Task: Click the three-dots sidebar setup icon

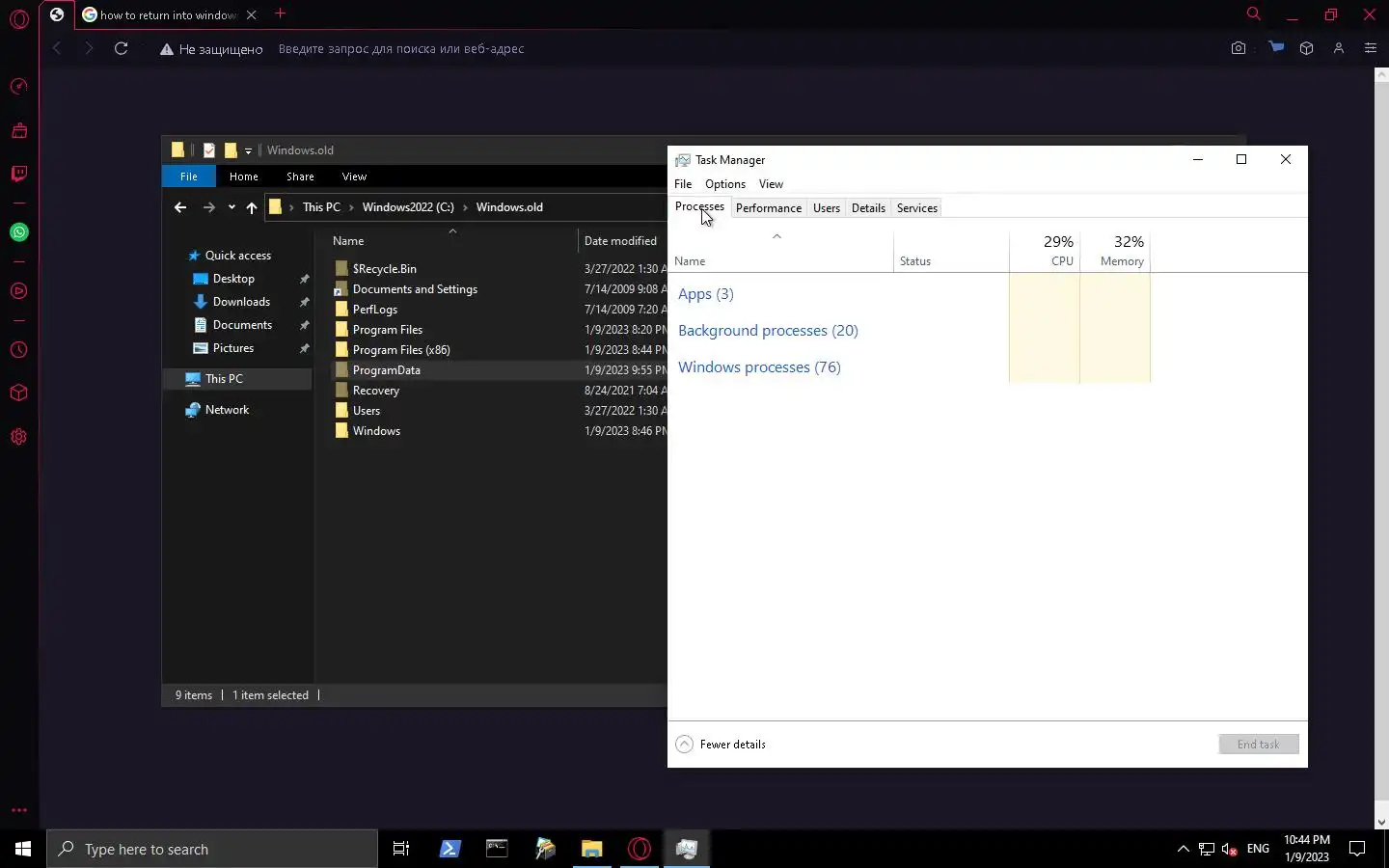Action: (18, 810)
